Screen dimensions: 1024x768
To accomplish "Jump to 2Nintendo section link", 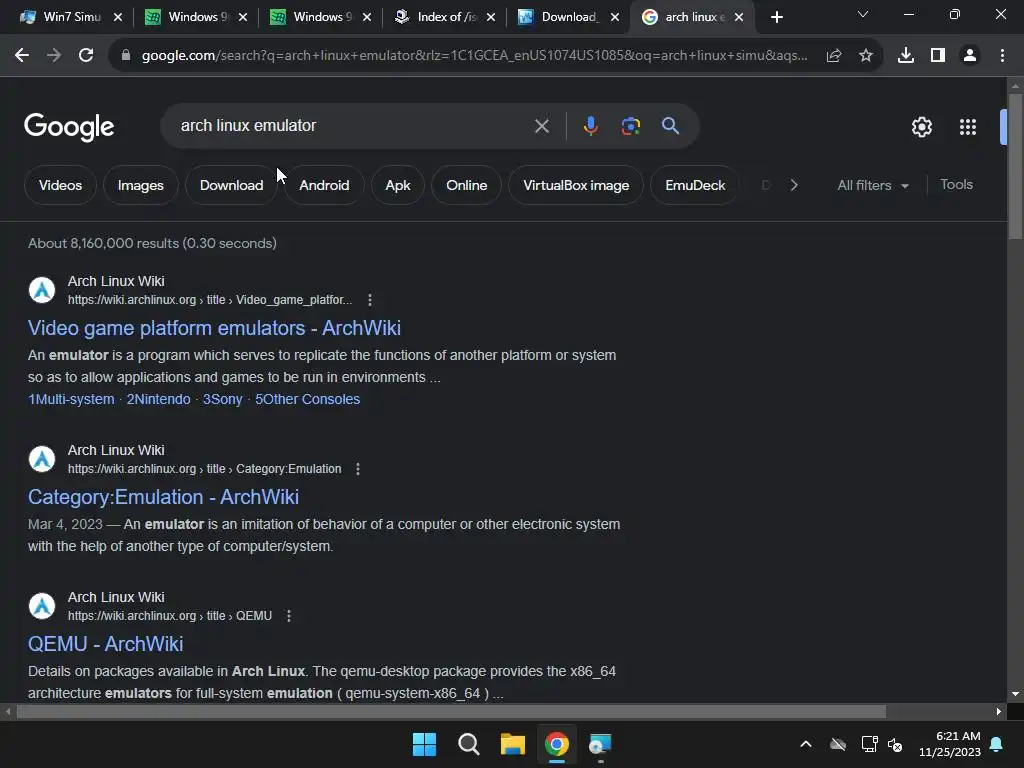I will click(x=158, y=399).
